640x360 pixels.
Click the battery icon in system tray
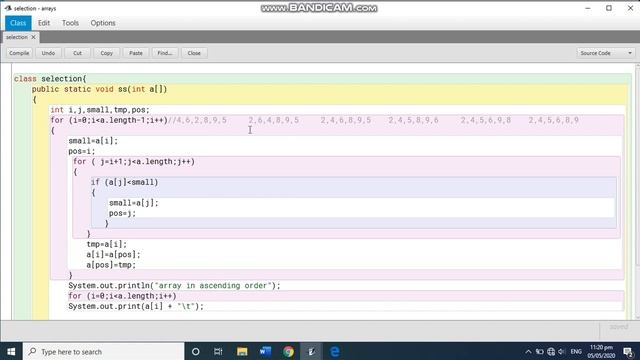pos(540,351)
